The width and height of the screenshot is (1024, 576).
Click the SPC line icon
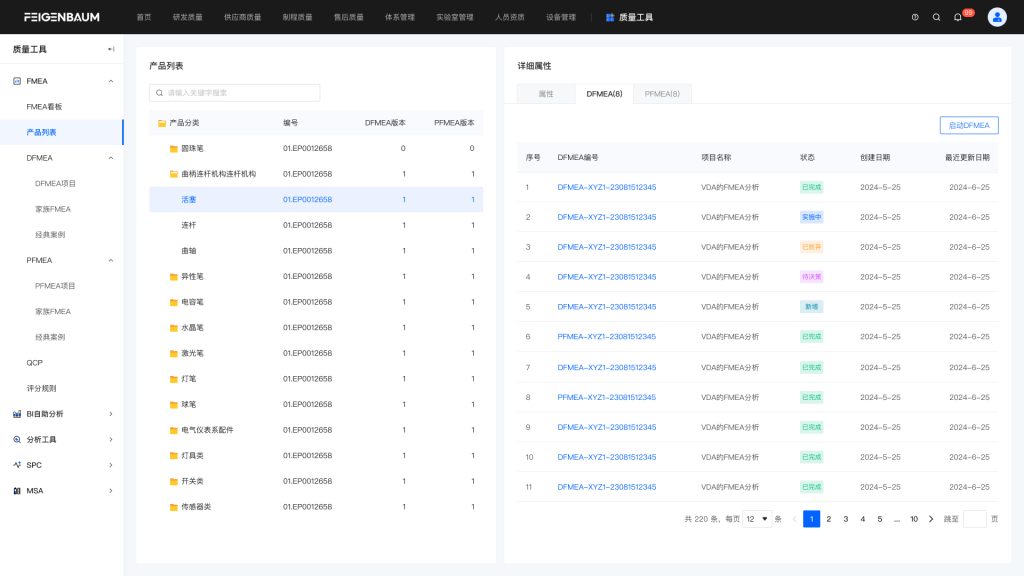(x=17, y=465)
